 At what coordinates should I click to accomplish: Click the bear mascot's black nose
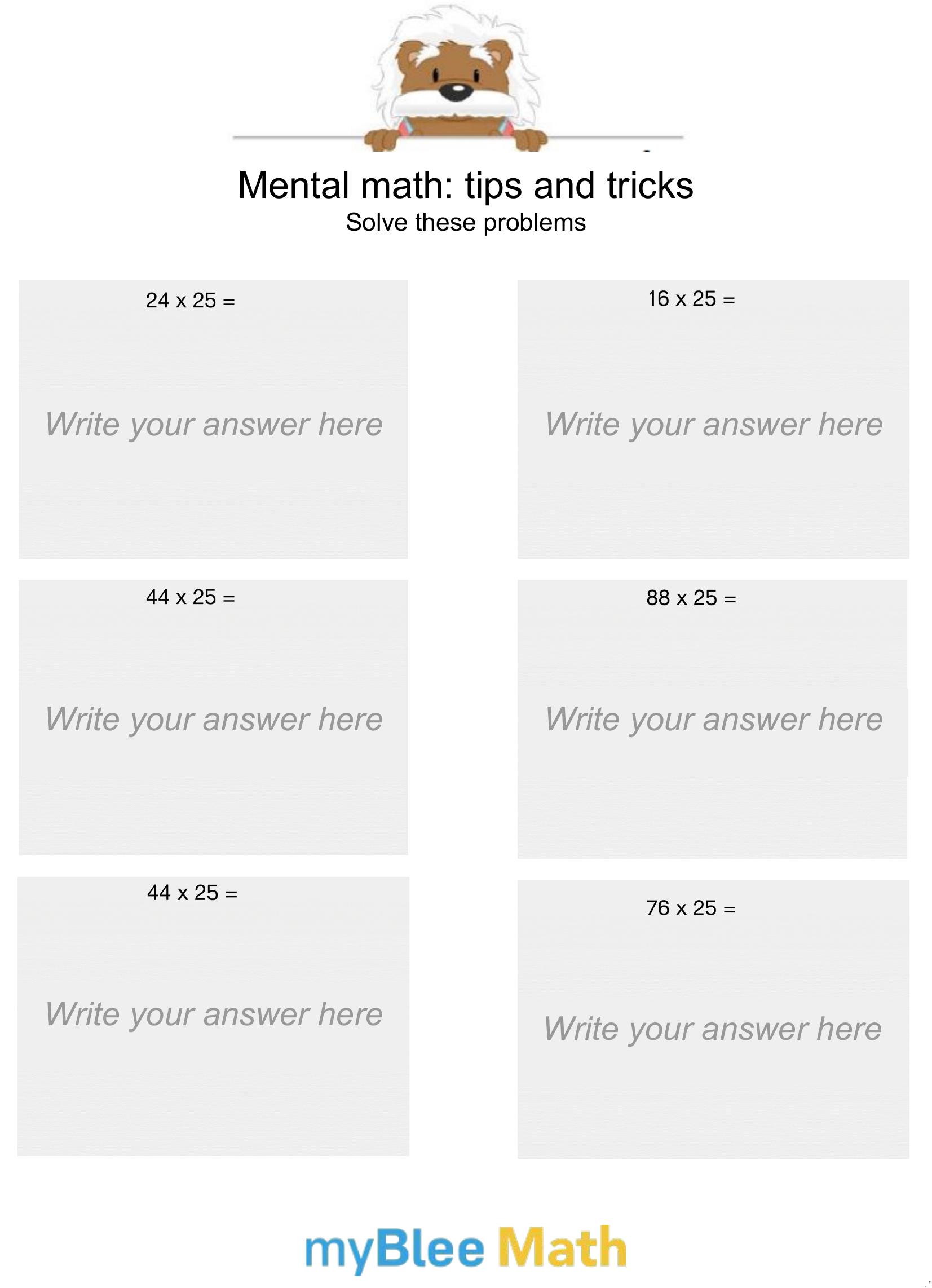click(x=456, y=91)
